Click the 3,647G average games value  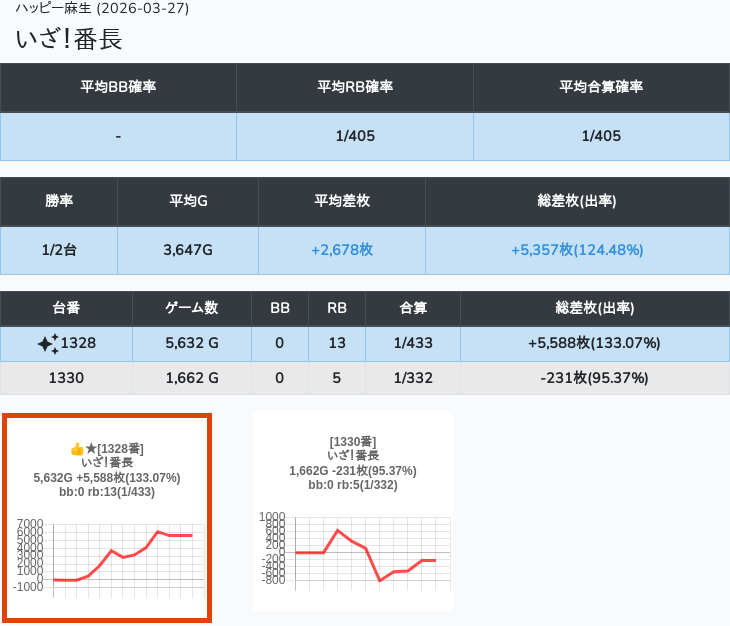188,250
